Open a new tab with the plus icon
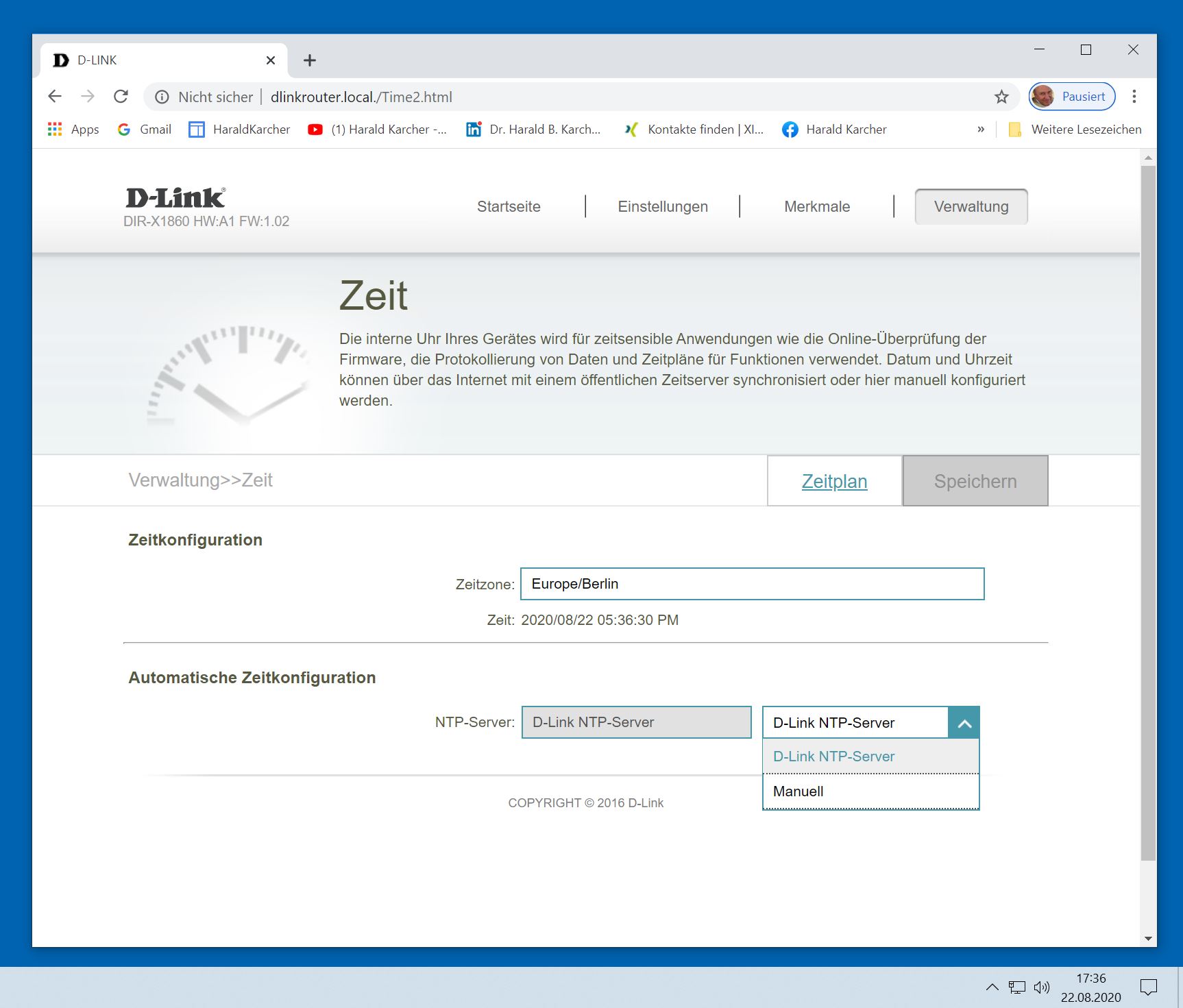Image resolution: width=1183 pixels, height=1008 pixels. [310, 60]
